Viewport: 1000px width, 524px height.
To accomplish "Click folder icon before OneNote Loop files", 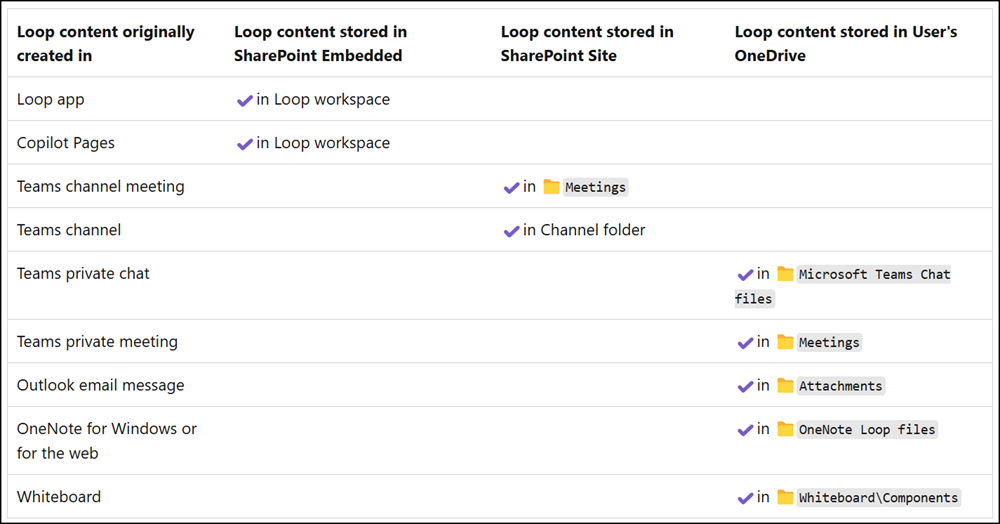I will pyautogui.click(x=786, y=429).
